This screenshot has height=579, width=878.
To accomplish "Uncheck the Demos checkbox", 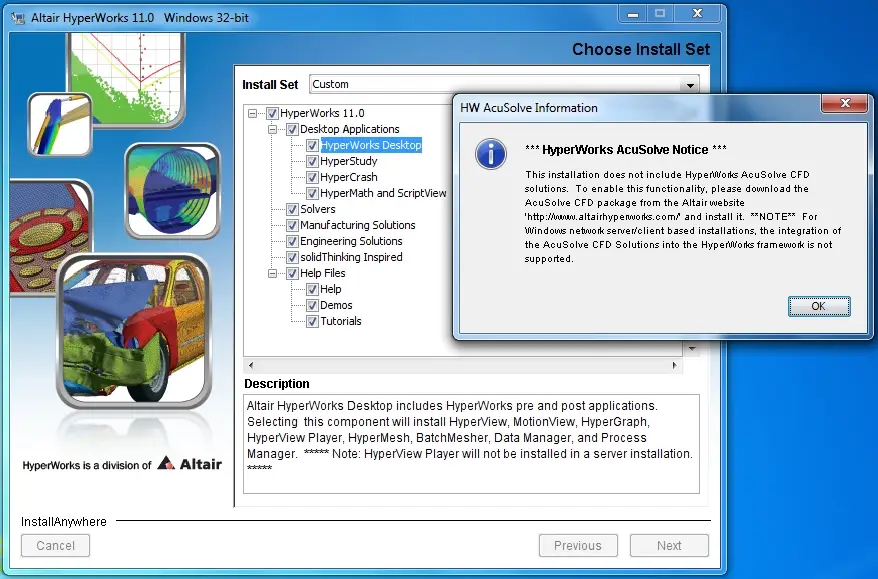I will coord(312,306).
